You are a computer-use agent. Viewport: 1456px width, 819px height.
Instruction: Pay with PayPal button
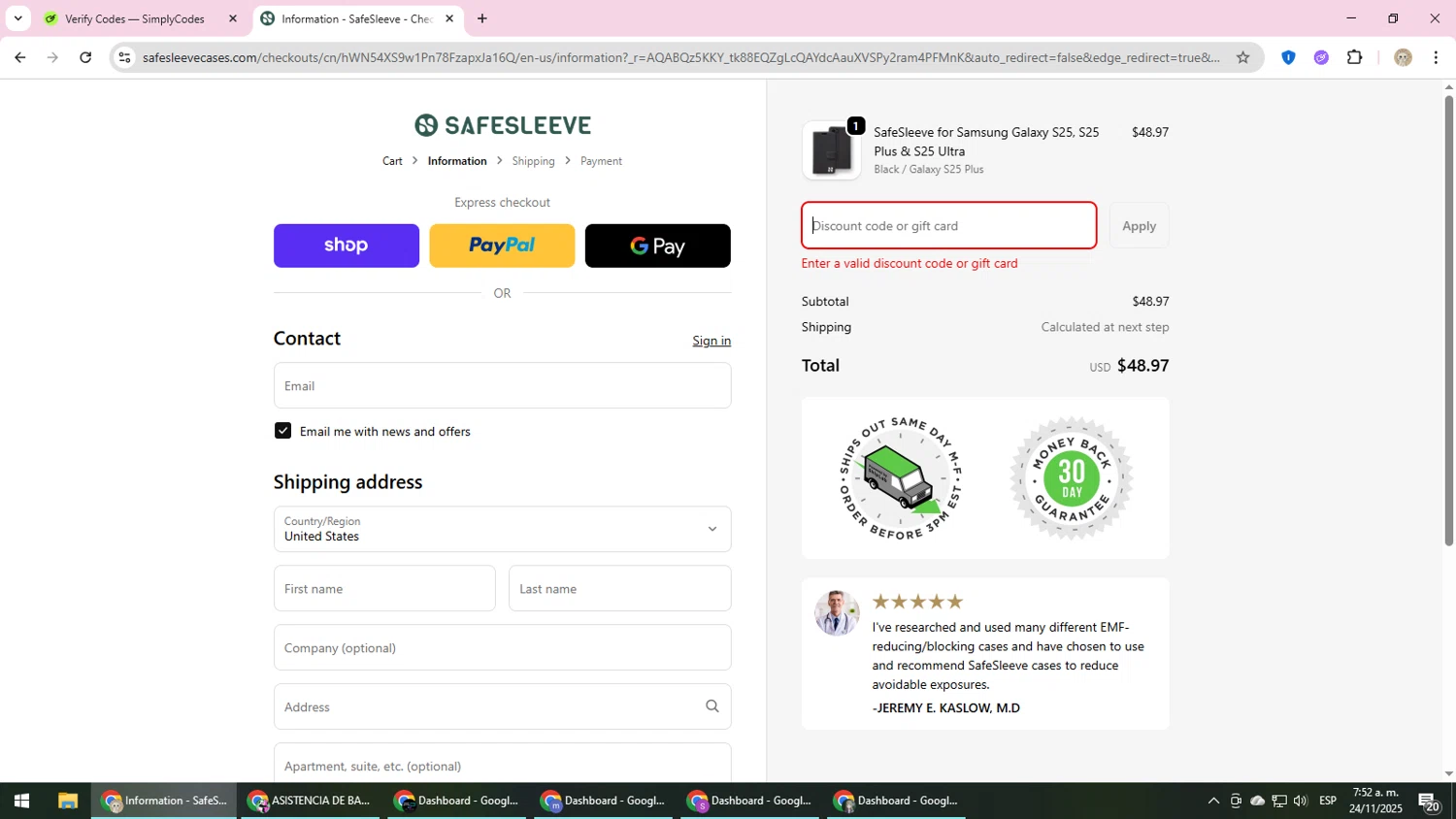502,246
